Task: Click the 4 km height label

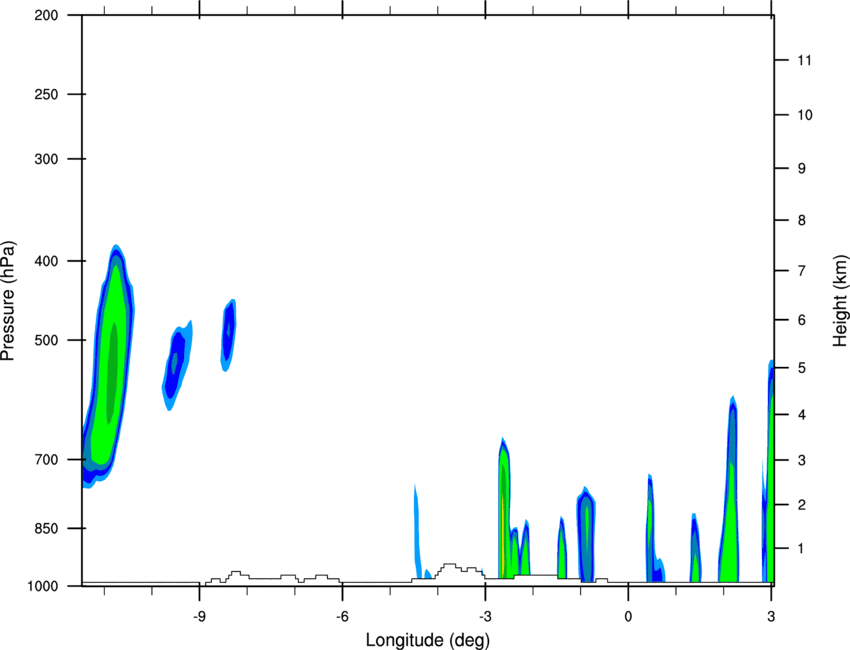Action: 802,415
